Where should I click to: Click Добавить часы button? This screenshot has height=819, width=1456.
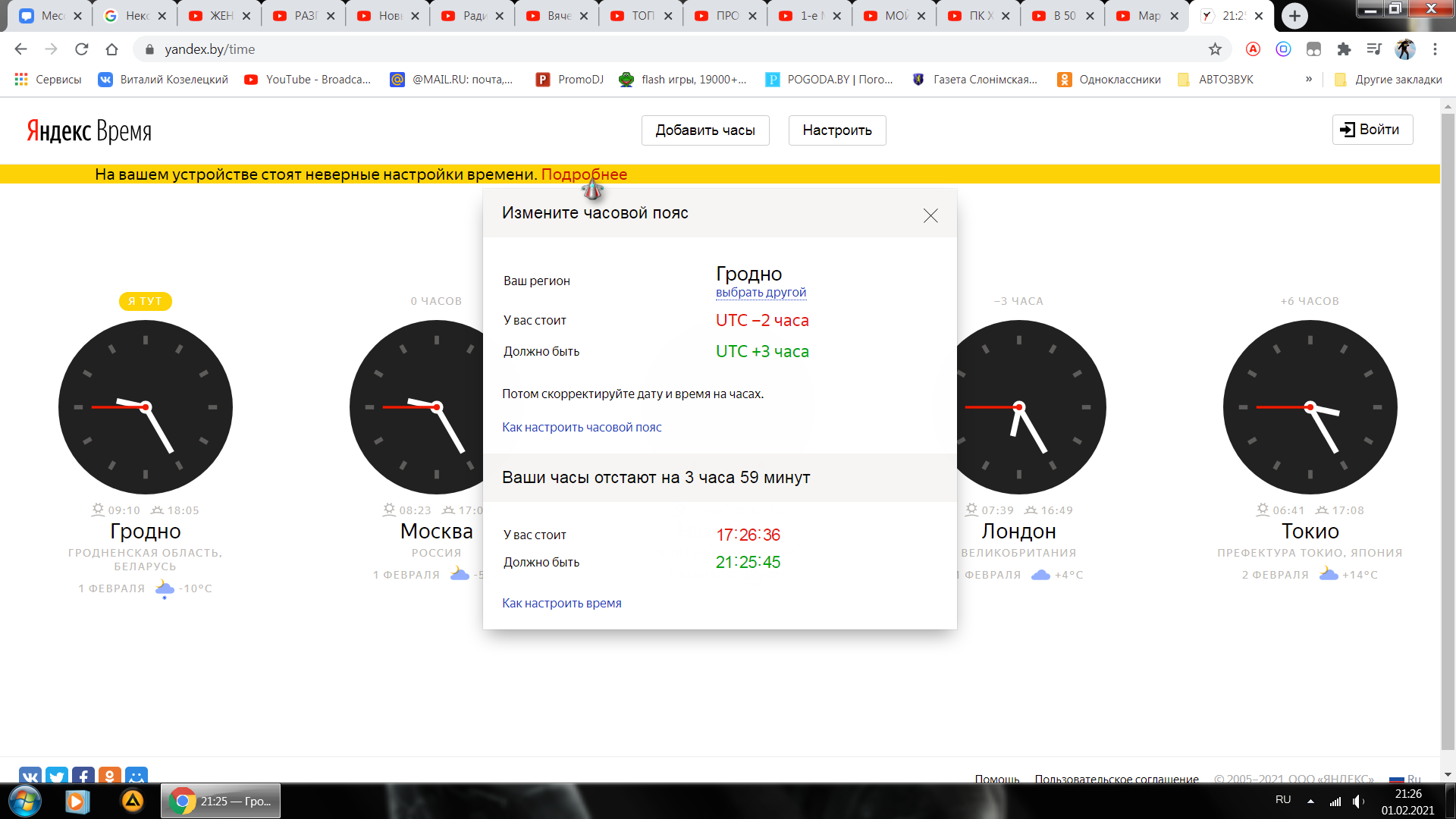point(705,130)
